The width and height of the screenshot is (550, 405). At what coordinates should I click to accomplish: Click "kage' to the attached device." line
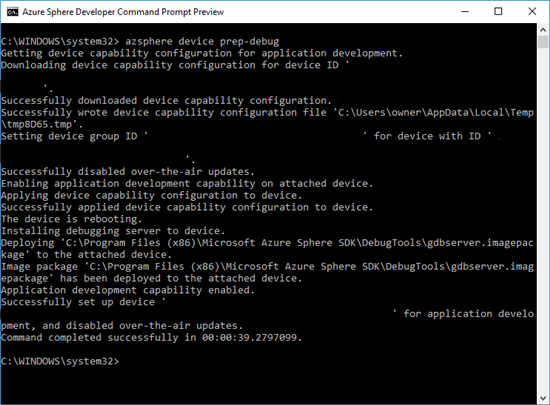(86, 255)
